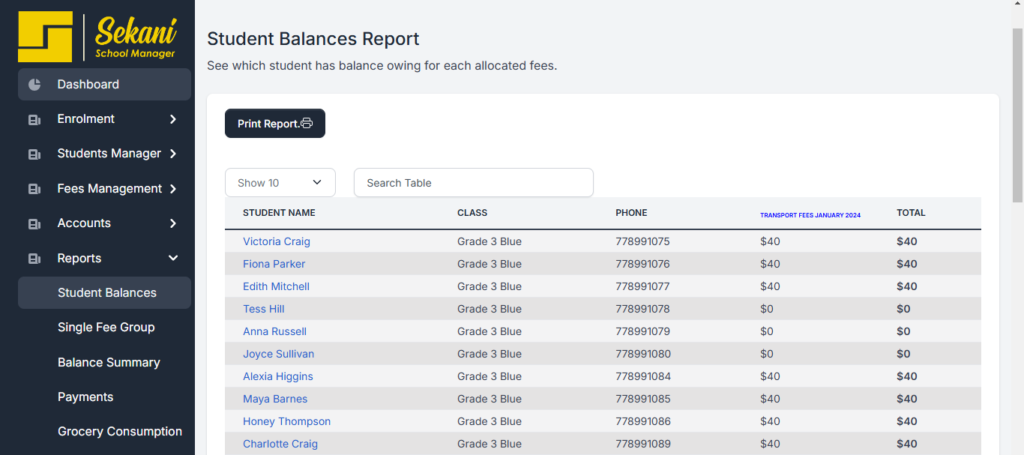Open Grocery Consumption report
Viewport: 1024px width, 455px height.
click(120, 432)
